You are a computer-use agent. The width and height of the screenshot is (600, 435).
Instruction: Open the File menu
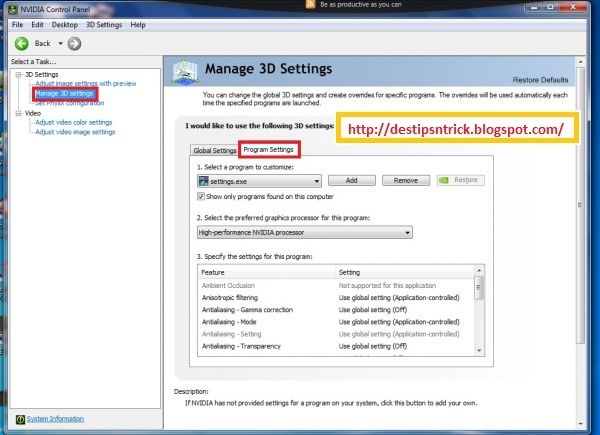pyautogui.click(x=17, y=25)
